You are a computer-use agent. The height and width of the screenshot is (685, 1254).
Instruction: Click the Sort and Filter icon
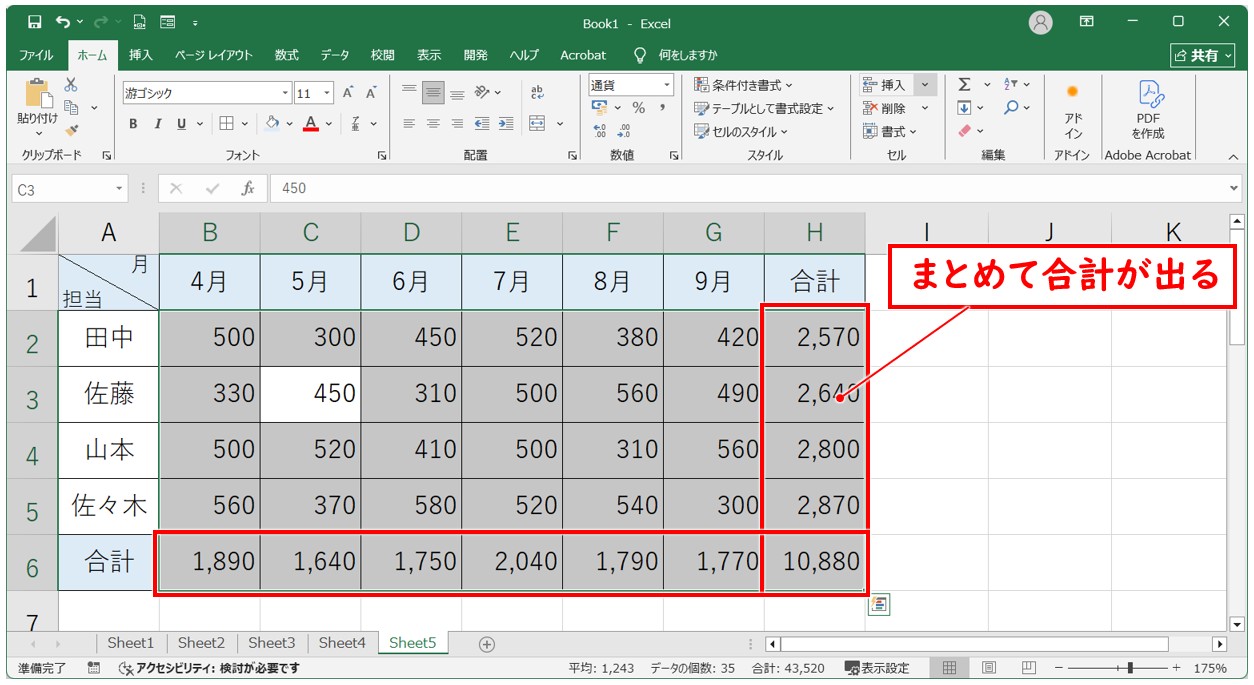pos(1010,85)
